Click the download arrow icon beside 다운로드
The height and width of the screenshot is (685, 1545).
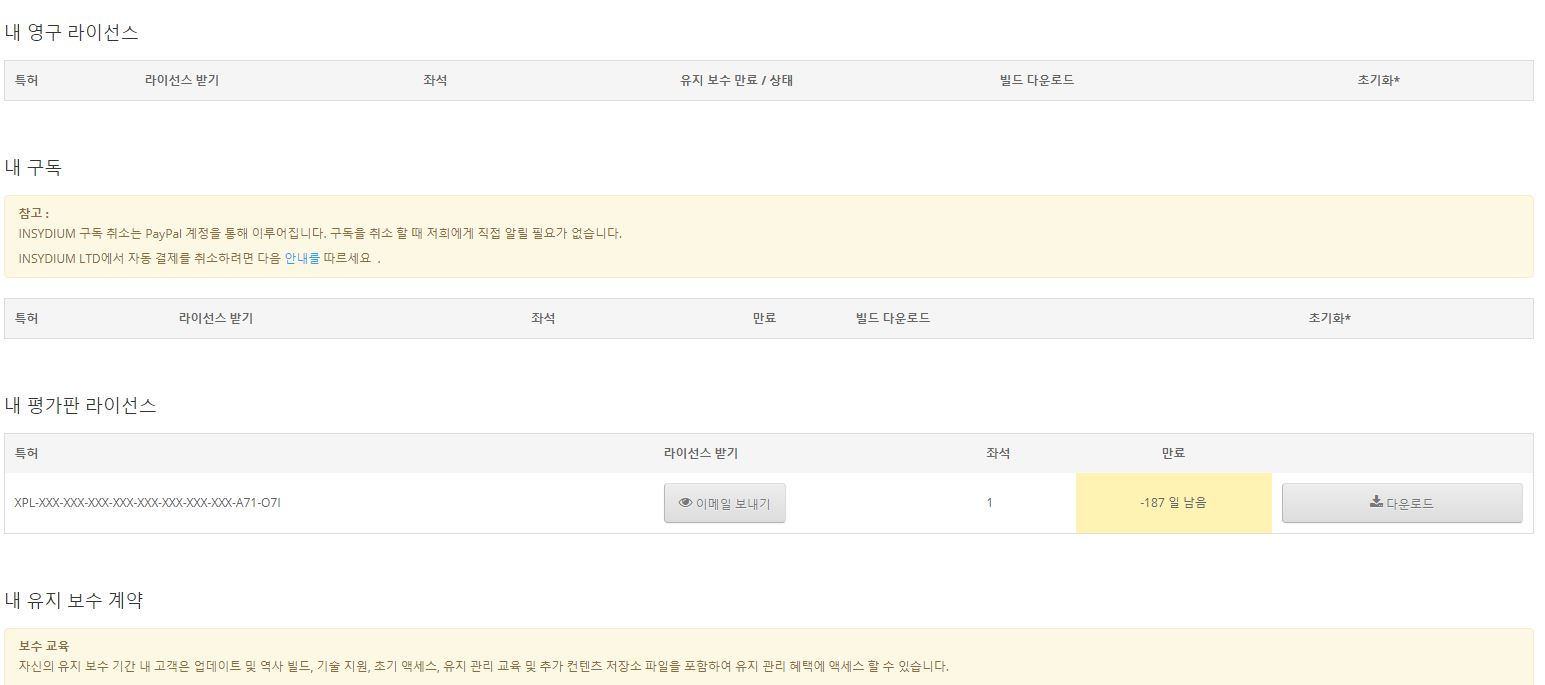tap(1376, 502)
